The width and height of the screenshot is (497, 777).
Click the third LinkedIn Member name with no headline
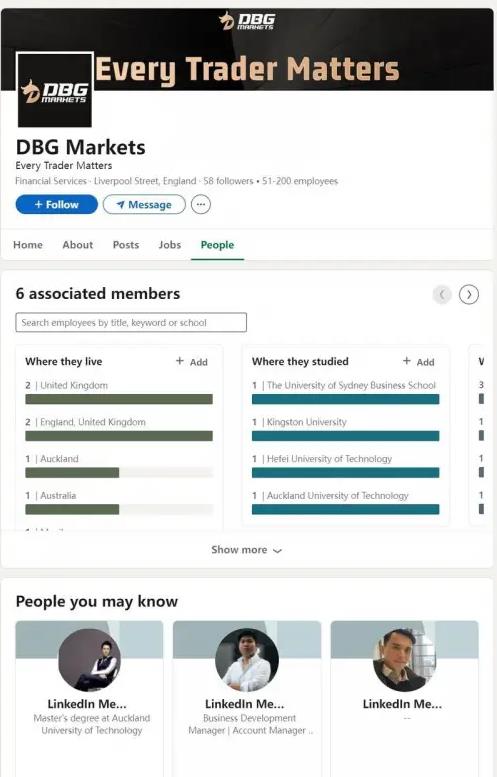coord(402,704)
